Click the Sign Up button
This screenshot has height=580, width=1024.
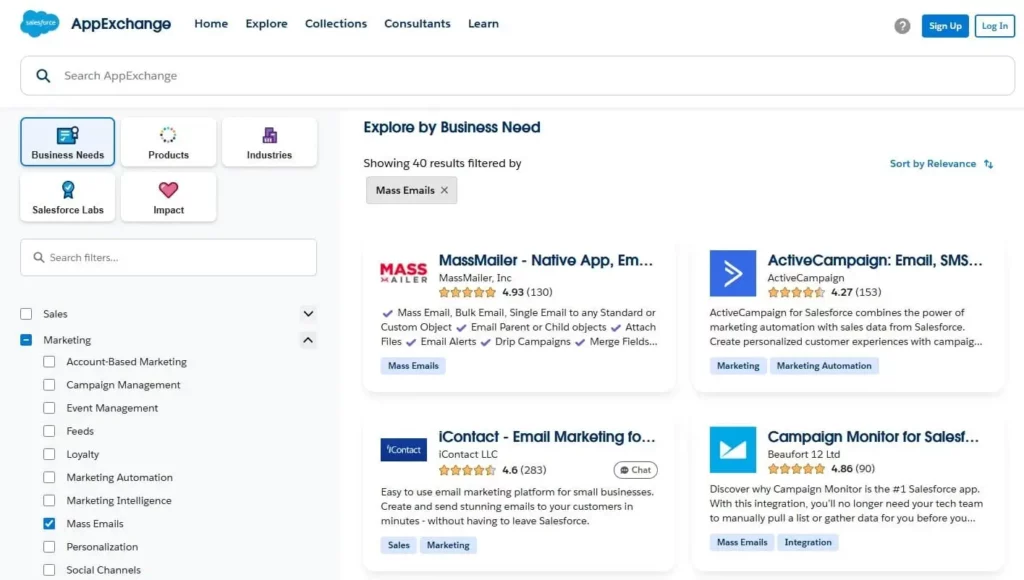(x=945, y=26)
